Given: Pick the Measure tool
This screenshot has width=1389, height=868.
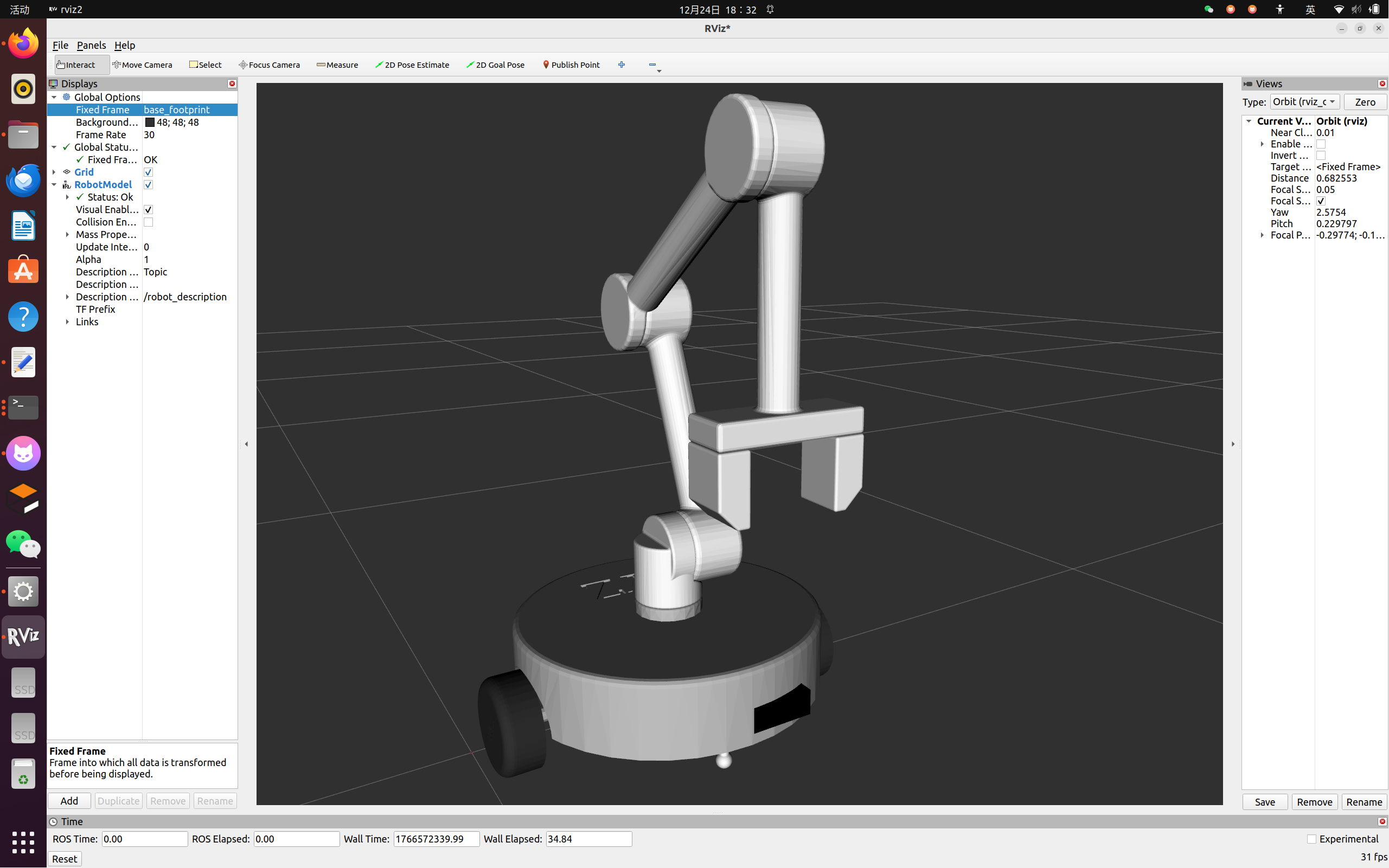Looking at the screenshot, I should pyautogui.click(x=337, y=65).
